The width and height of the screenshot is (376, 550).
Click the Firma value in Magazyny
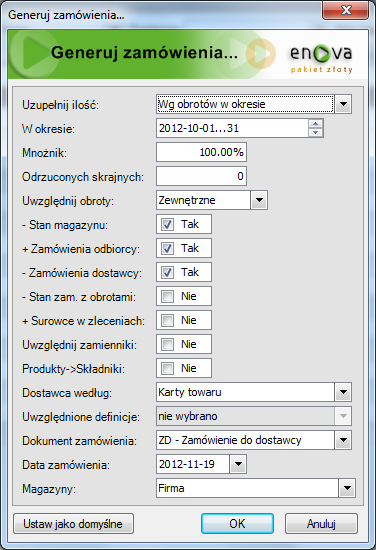(171, 488)
